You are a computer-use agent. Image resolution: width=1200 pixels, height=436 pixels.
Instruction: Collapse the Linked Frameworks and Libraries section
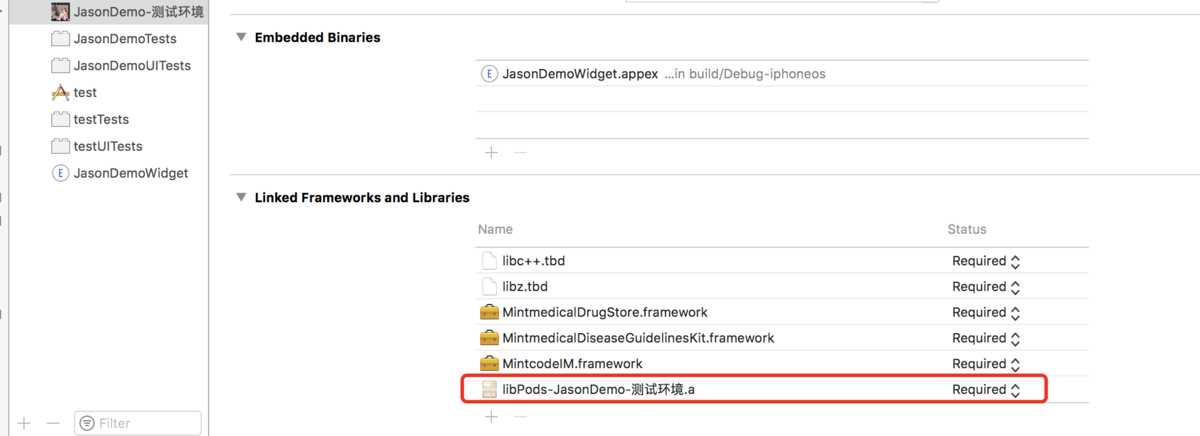tap(240, 197)
